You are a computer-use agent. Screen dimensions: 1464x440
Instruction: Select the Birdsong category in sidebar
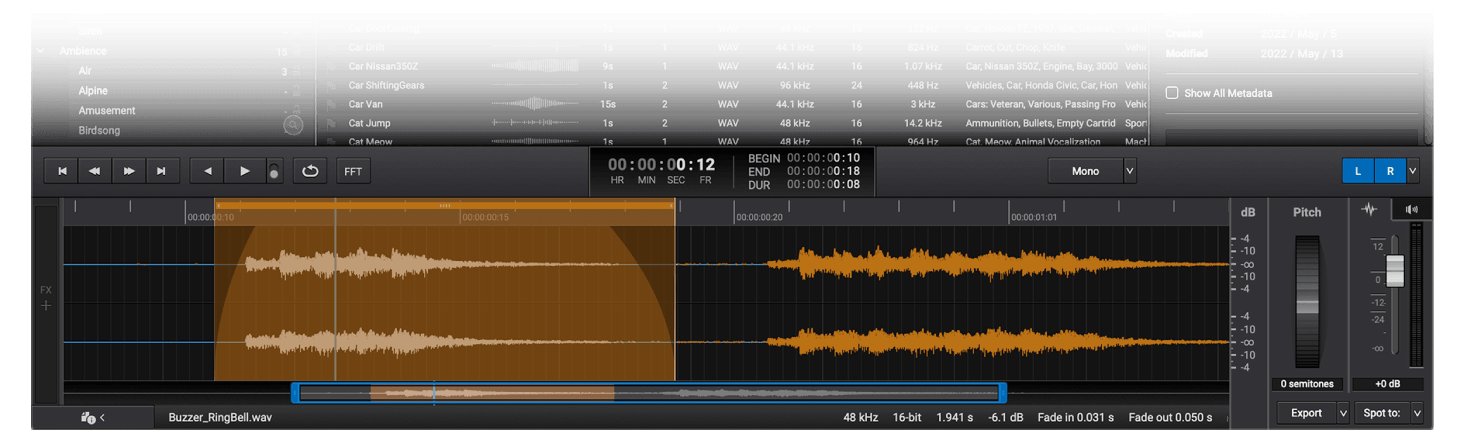pyautogui.click(x=100, y=131)
